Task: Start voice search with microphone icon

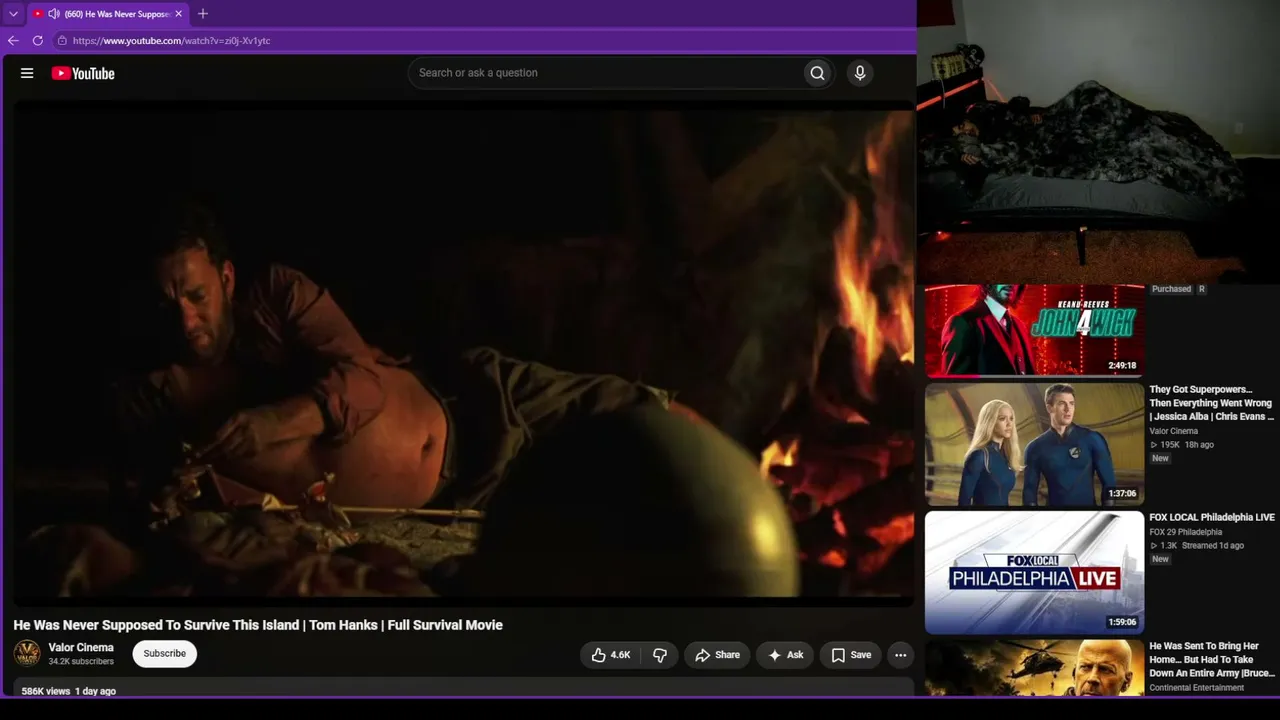Action: click(859, 73)
